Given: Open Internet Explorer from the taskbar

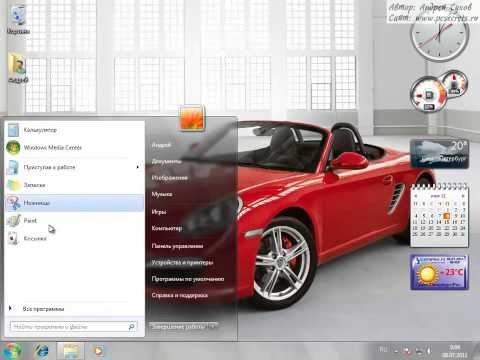Looking at the screenshot, I should [42, 351].
